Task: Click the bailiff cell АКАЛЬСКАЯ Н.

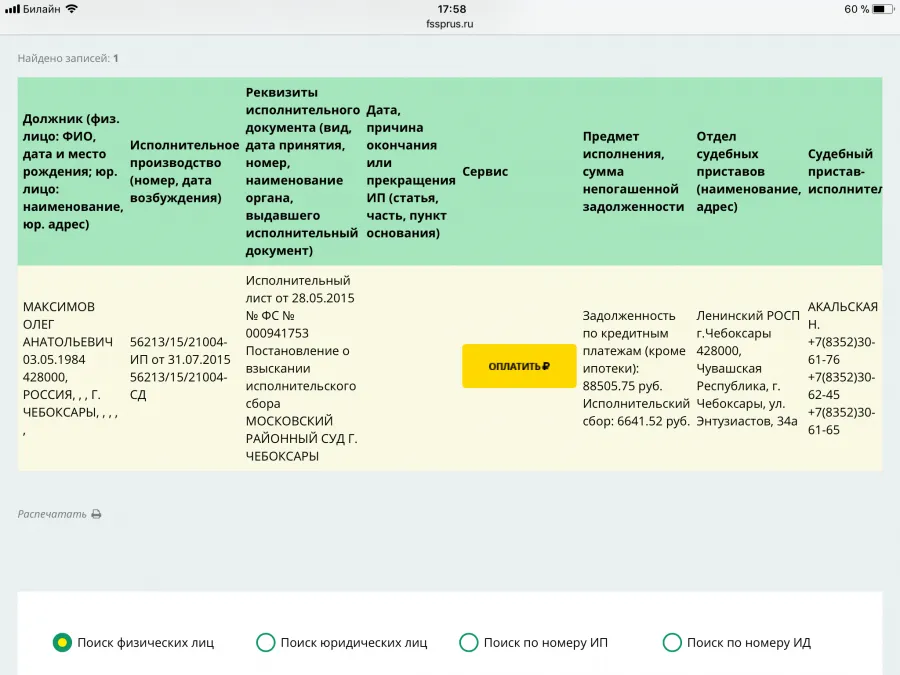Action: pyautogui.click(x=843, y=368)
